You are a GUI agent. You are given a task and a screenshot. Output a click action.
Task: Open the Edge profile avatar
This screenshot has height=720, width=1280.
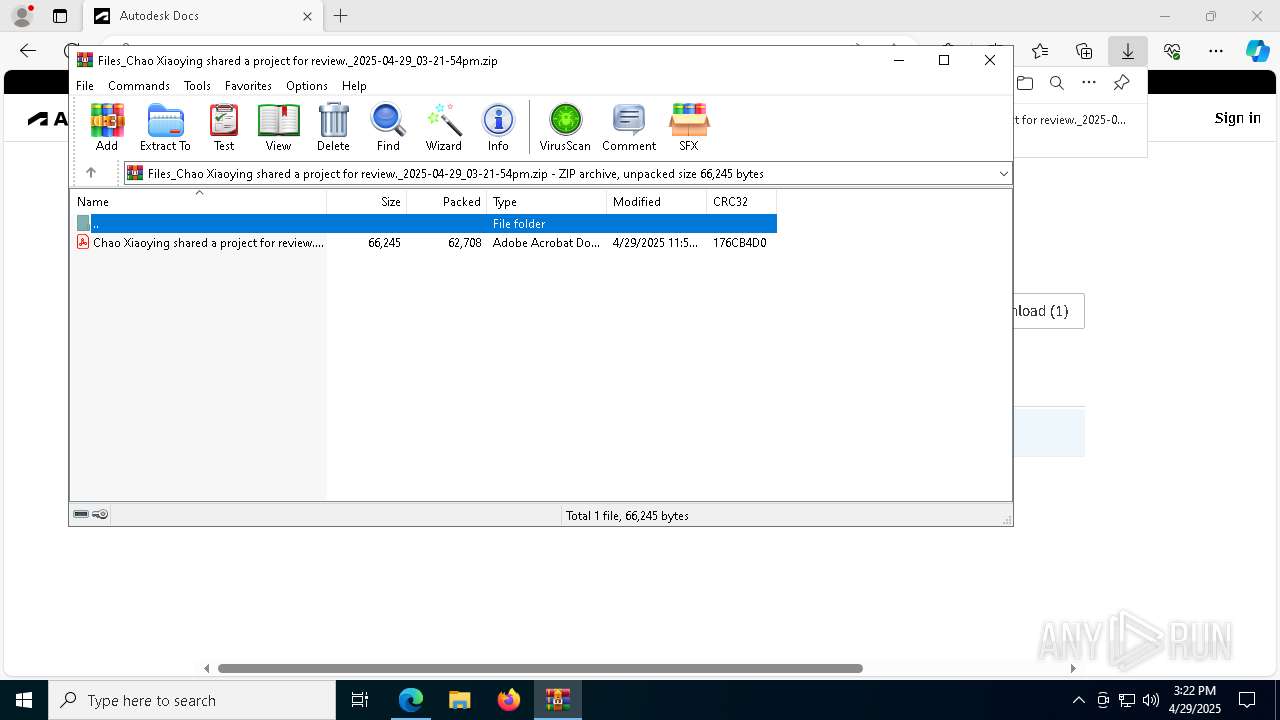point(22,16)
